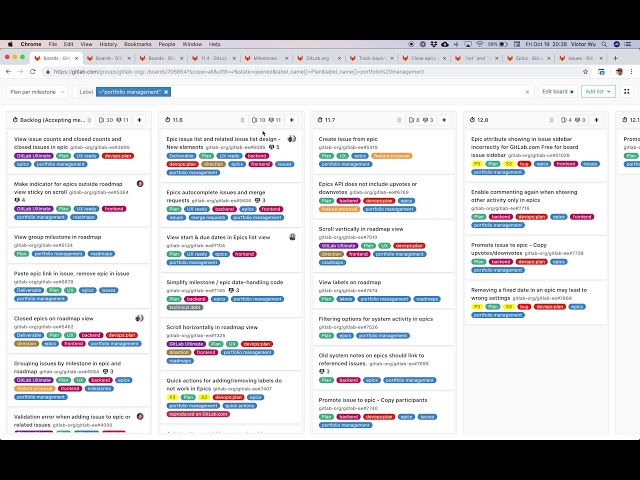
Task: Click assignee avatar on Validation error card
Action: (x=140, y=416)
